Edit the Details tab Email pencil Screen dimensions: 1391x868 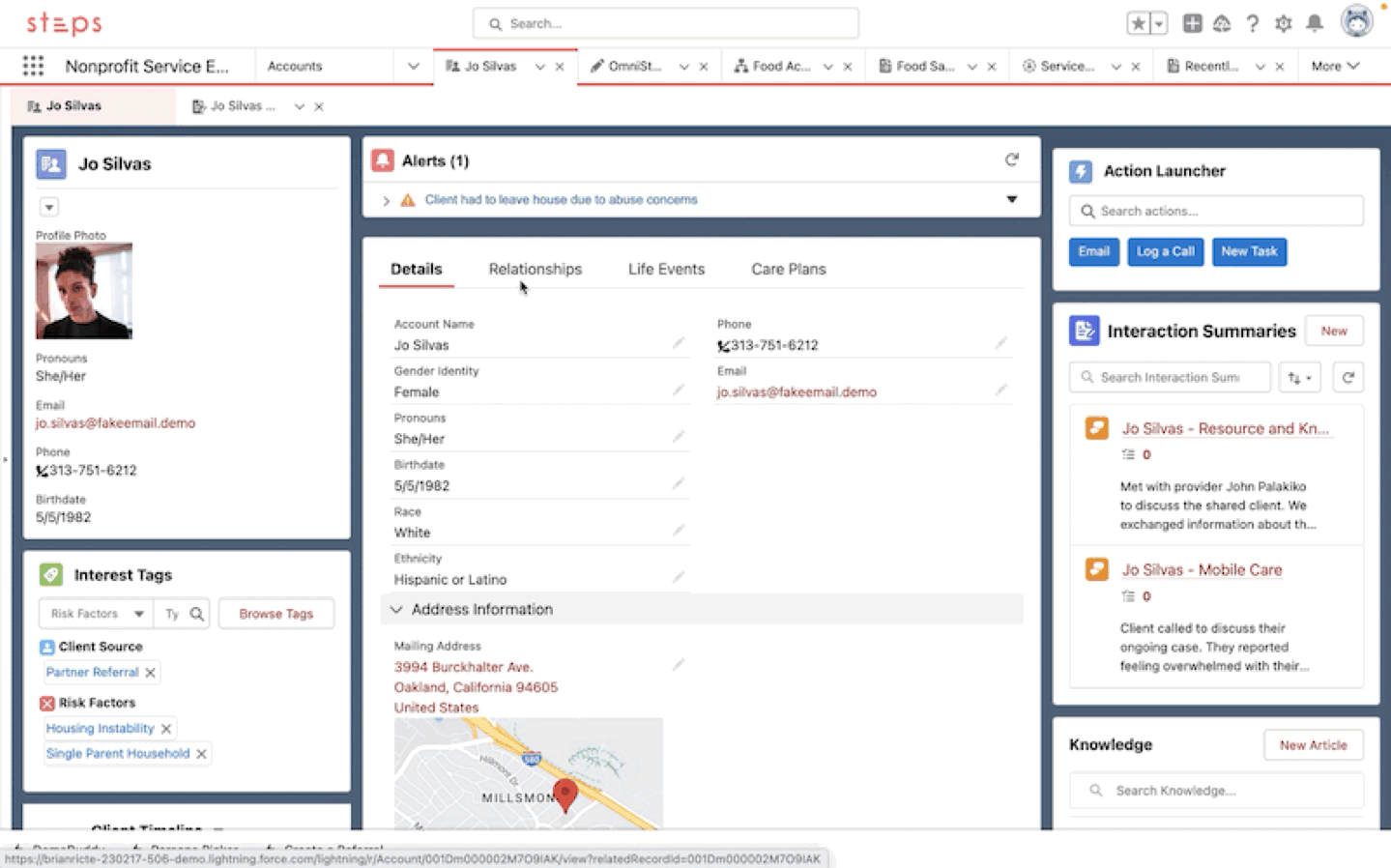click(x=1001, y=390)
